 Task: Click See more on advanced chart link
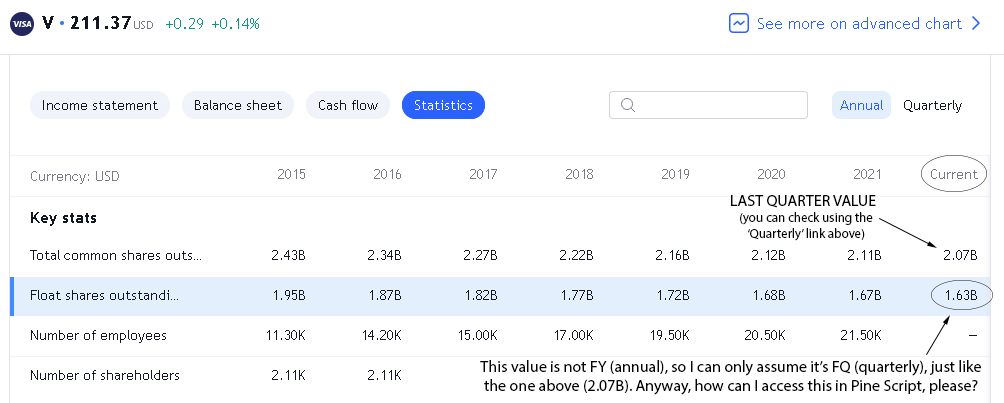tap(859, 24)
